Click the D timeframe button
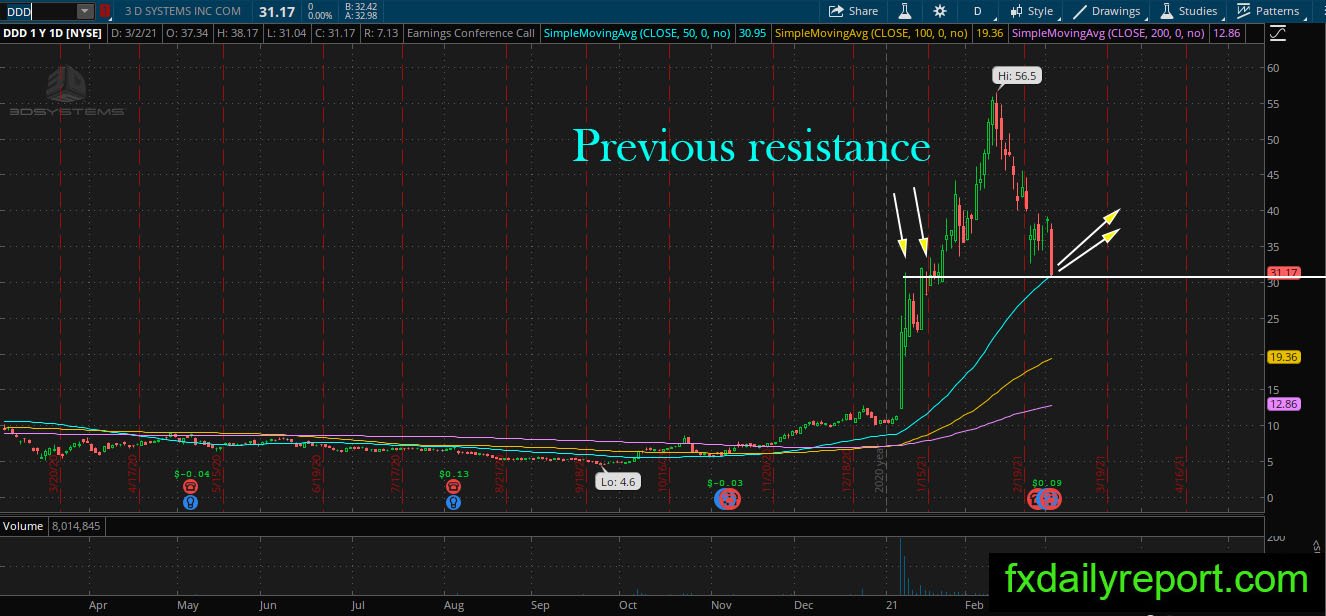Image resolution: width=1326 pixels, height=616 pixels. [x=977, y=11]
